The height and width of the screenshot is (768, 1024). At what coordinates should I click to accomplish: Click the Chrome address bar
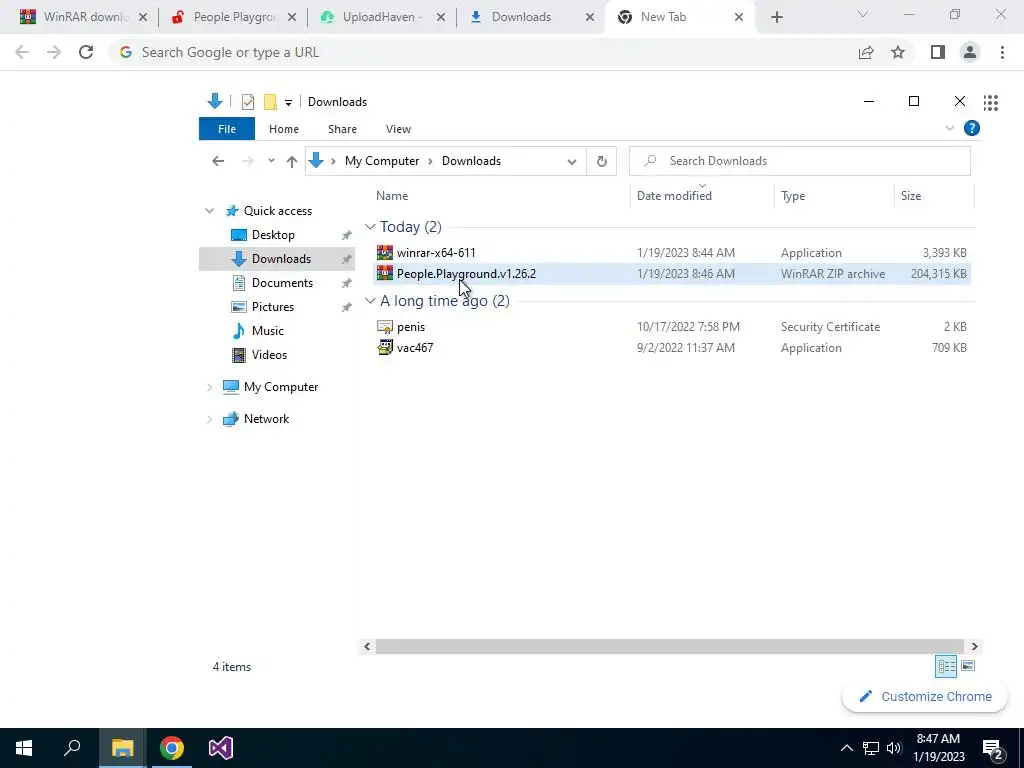tap(483, 52)
